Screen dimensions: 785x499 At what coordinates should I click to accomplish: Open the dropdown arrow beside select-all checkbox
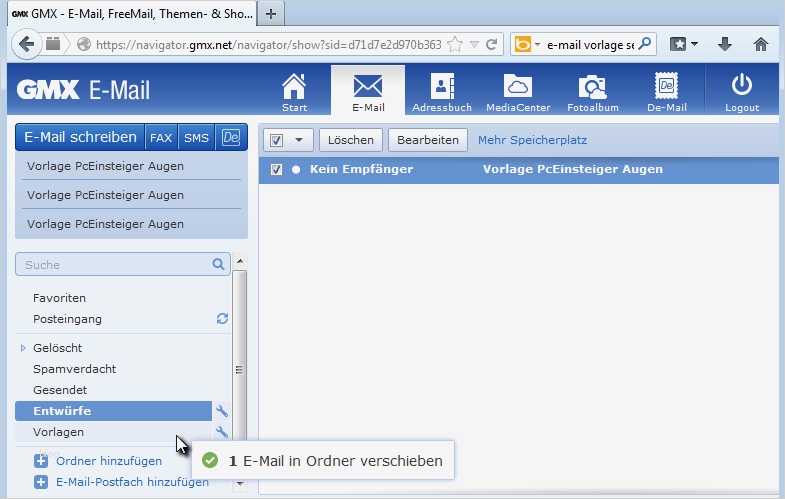(x=299, y=140)
